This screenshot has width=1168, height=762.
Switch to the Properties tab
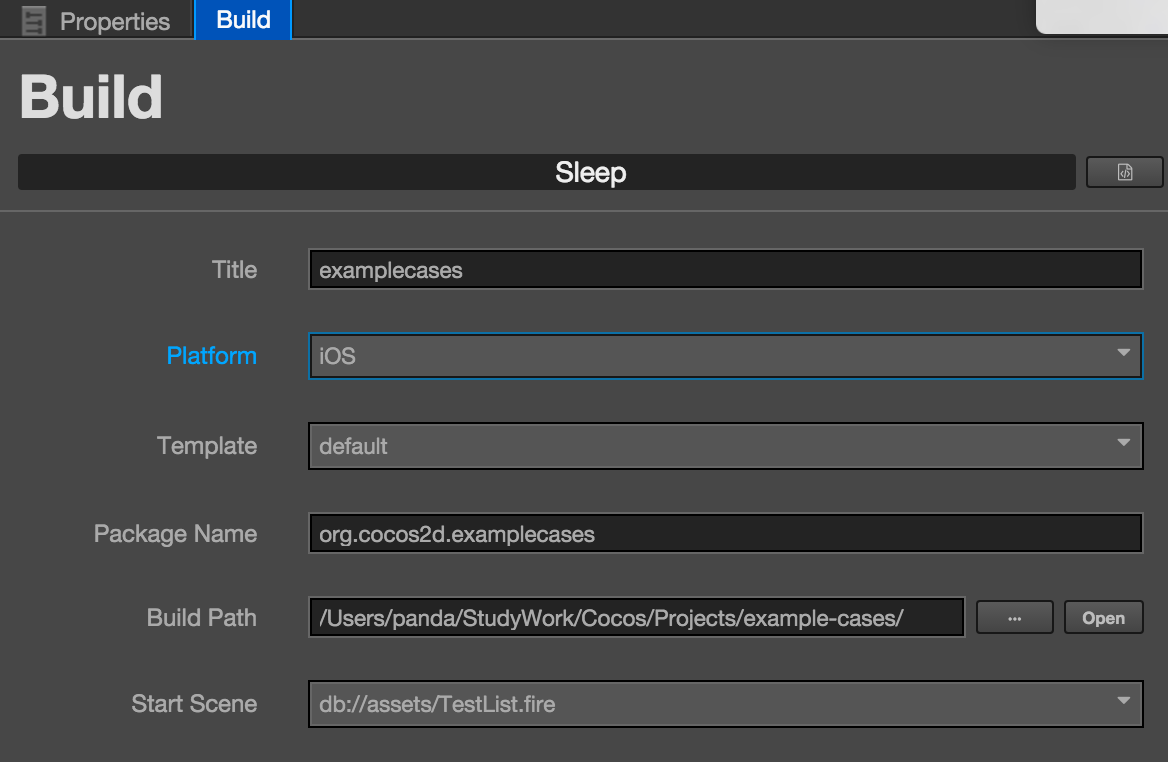tap(114, 21)
